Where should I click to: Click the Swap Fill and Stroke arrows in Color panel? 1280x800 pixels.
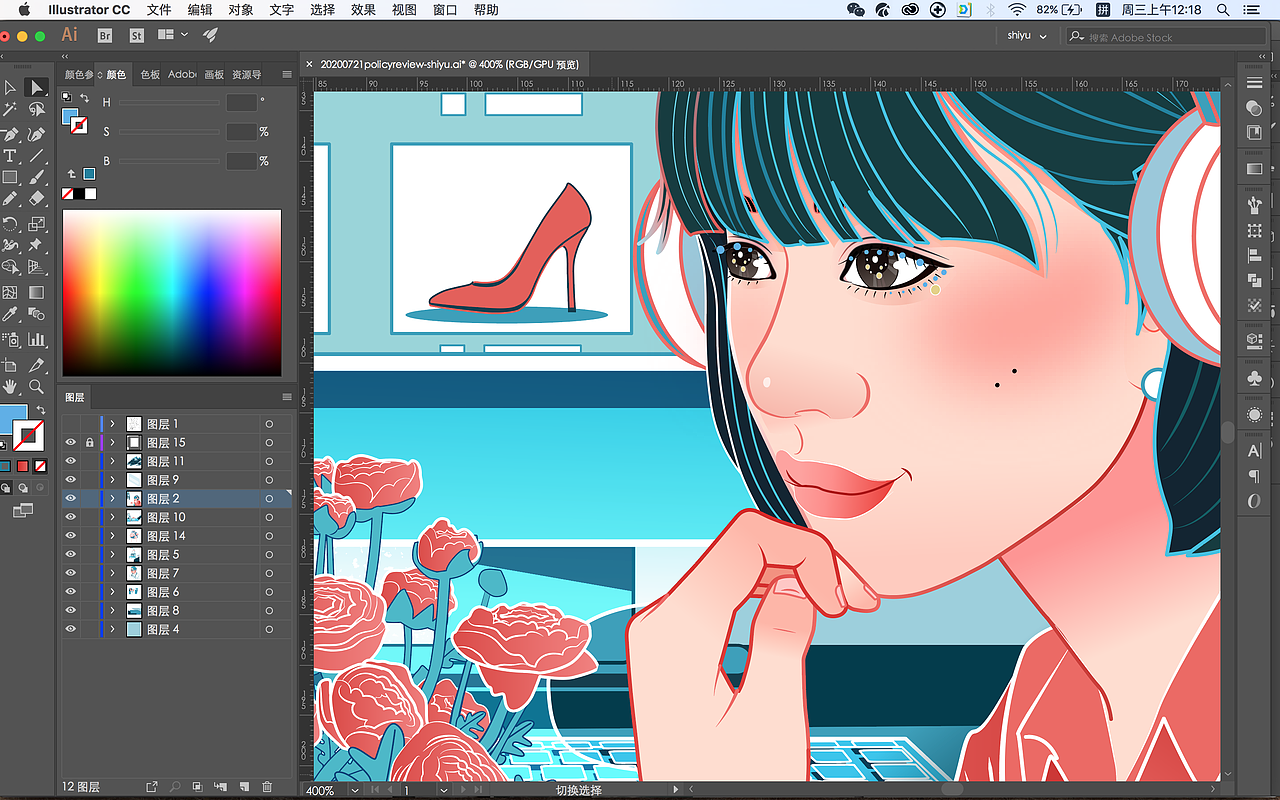click(83, 97)
